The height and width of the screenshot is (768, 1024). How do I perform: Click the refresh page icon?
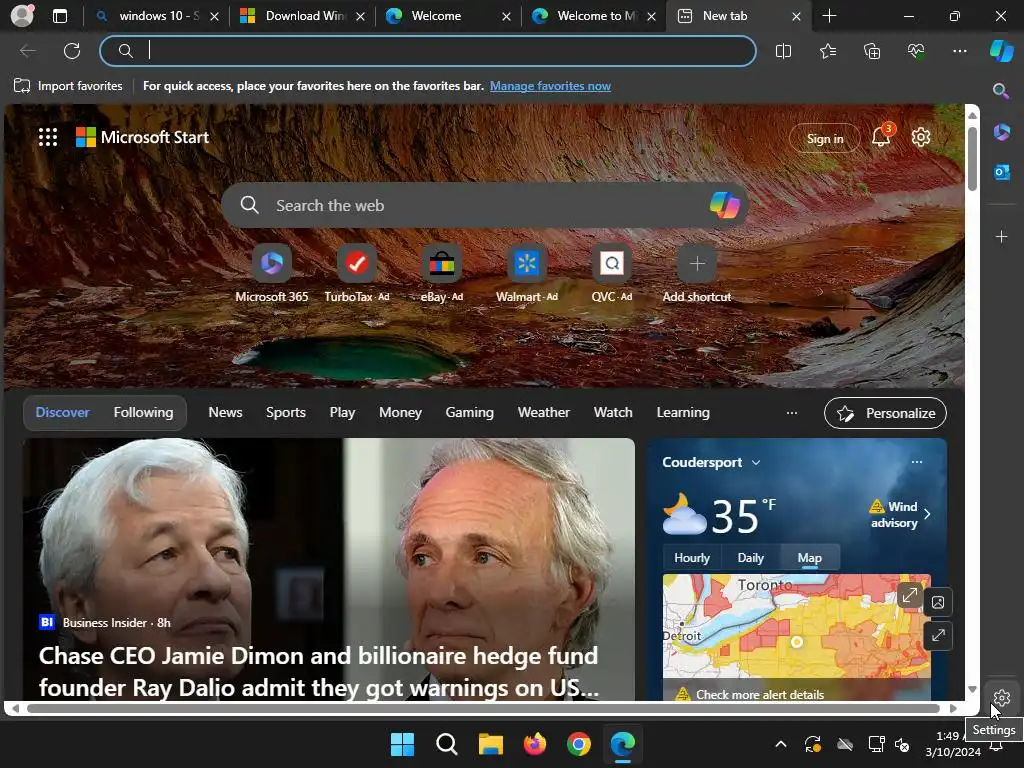(x=72, y=51)
